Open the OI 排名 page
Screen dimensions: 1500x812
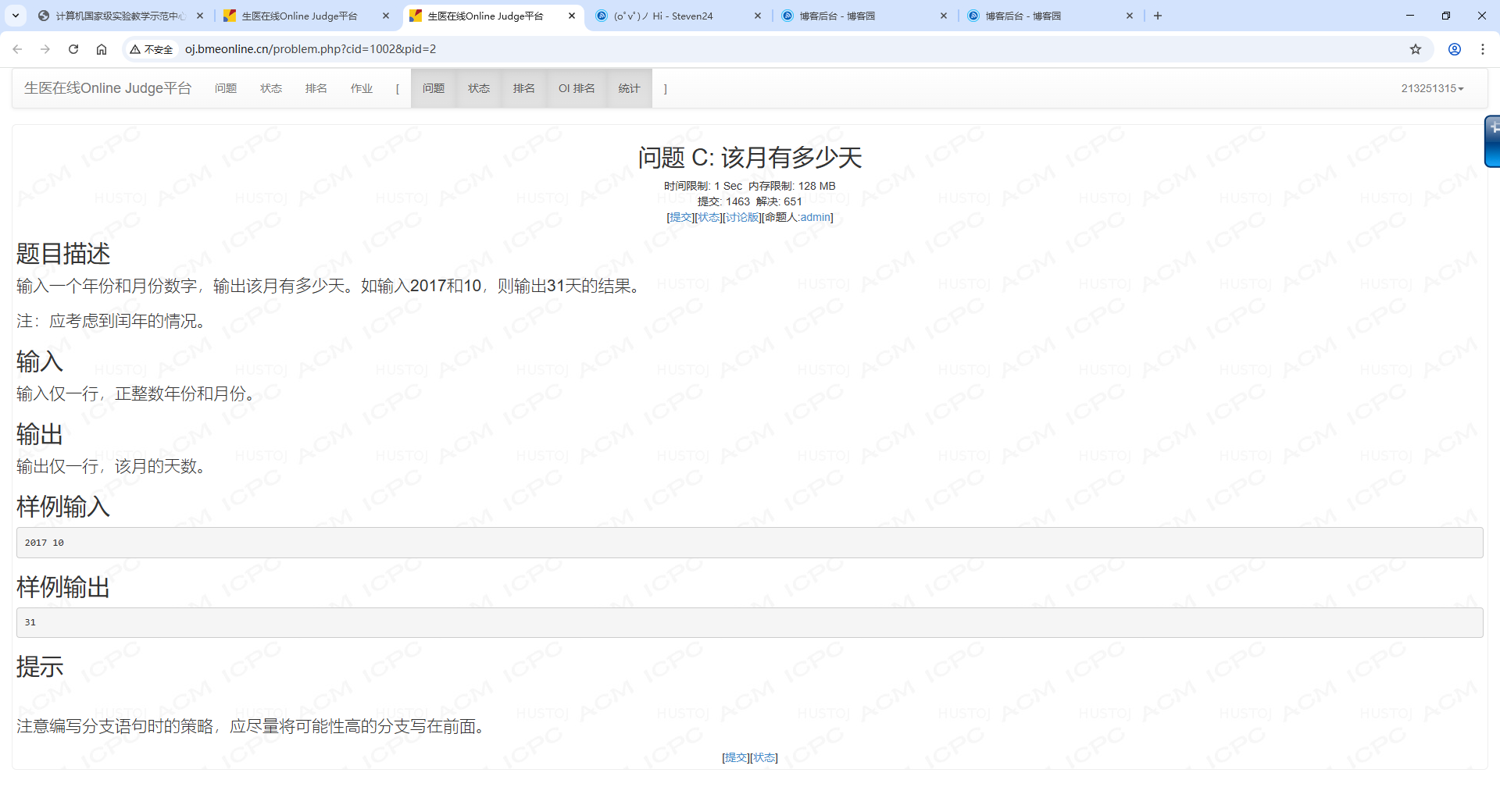[577, 88]
